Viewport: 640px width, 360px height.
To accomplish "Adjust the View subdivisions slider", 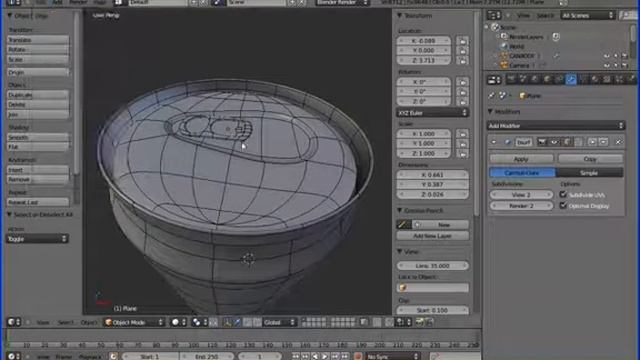I will (521, 195).
